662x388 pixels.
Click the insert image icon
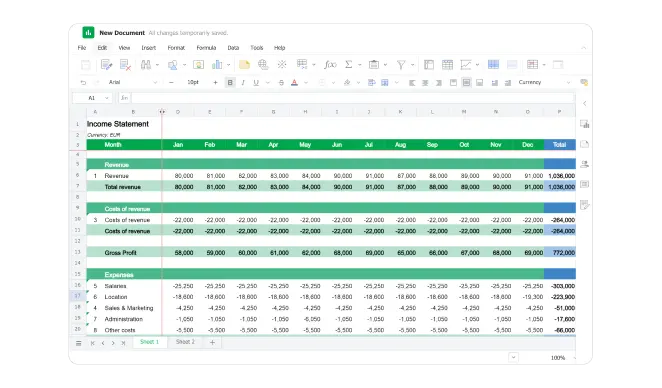(x=198, y=65)
